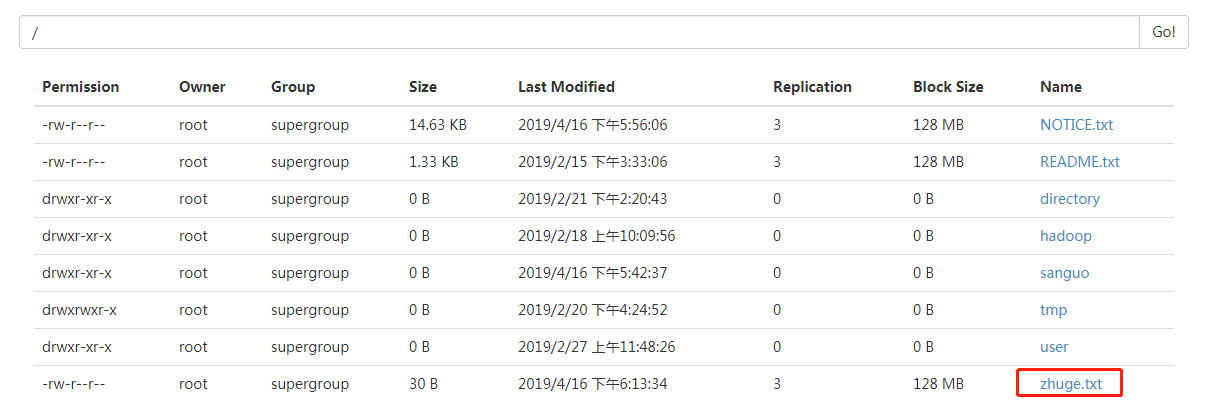Screen dimensions: 1215x409
Task: Click the 14.63 KB size cell
Action: point(438,125)
